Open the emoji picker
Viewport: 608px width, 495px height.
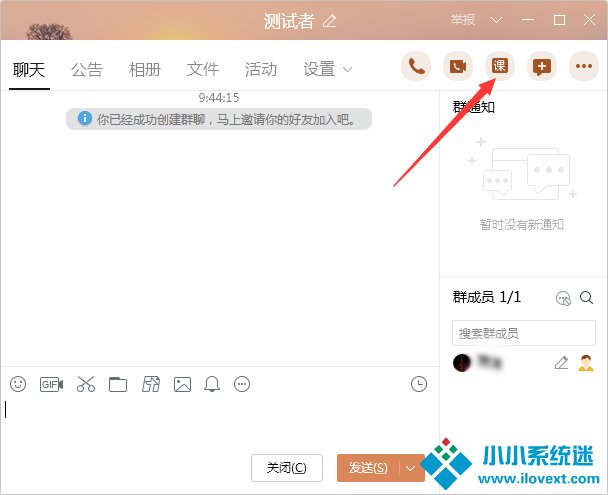(18, 384)
